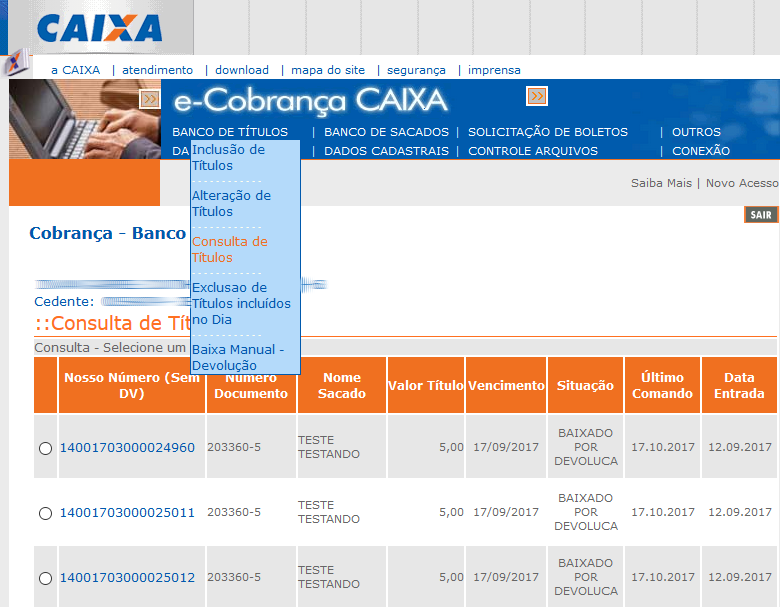Open BANCO DE TÍTULOS menu
This screenshot has height=607, width=780.
pos(230,132)
